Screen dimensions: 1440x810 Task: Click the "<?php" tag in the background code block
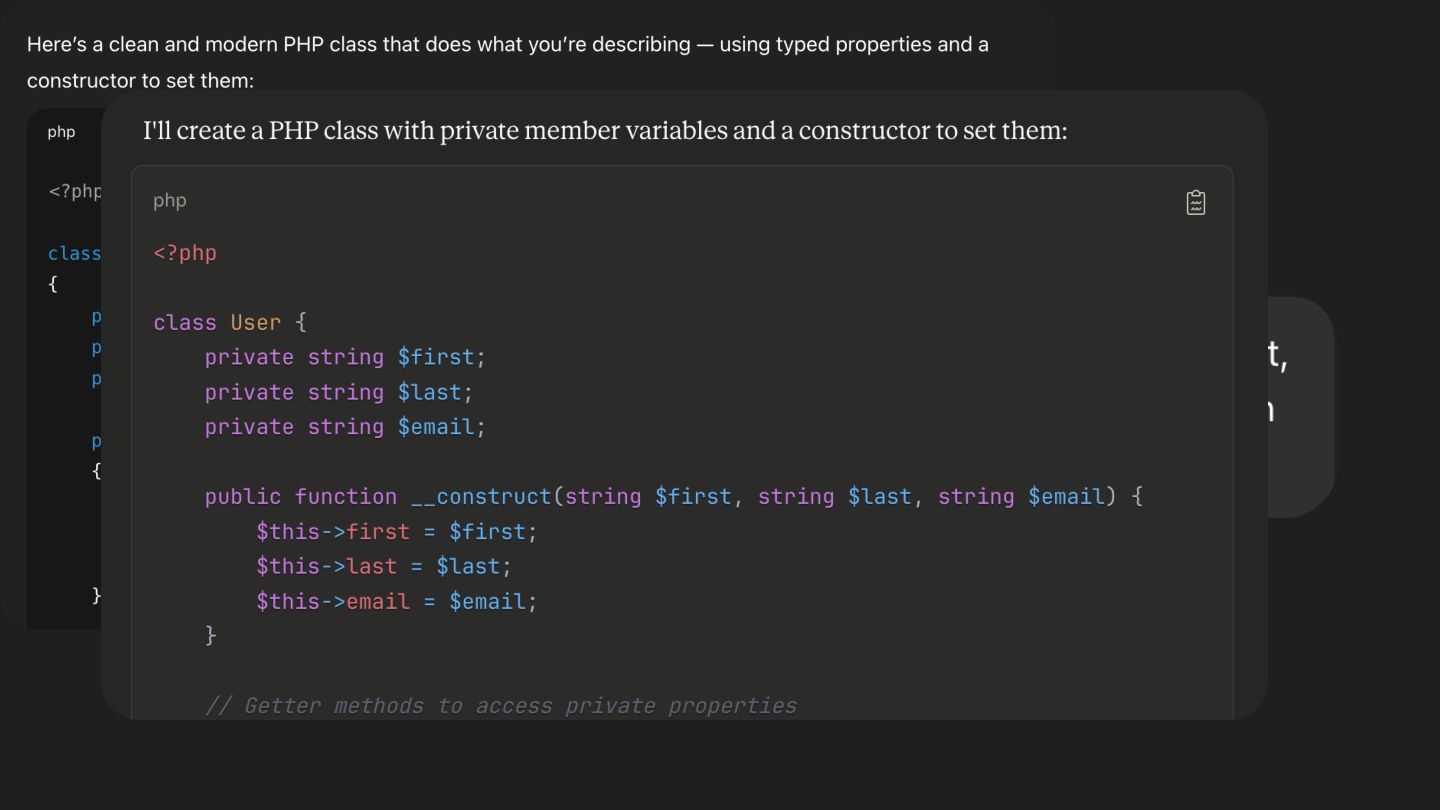click(74, 191)
